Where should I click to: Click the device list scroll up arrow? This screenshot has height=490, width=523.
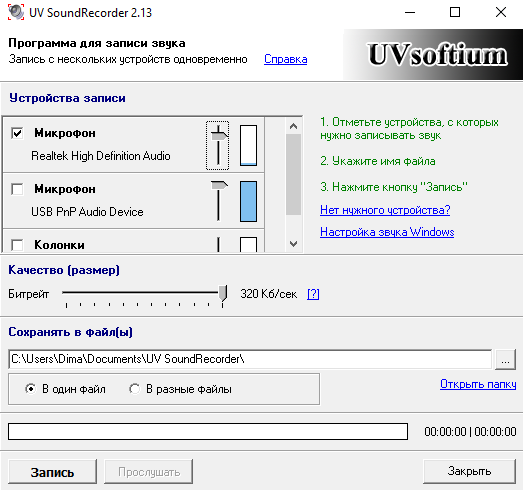294,126
